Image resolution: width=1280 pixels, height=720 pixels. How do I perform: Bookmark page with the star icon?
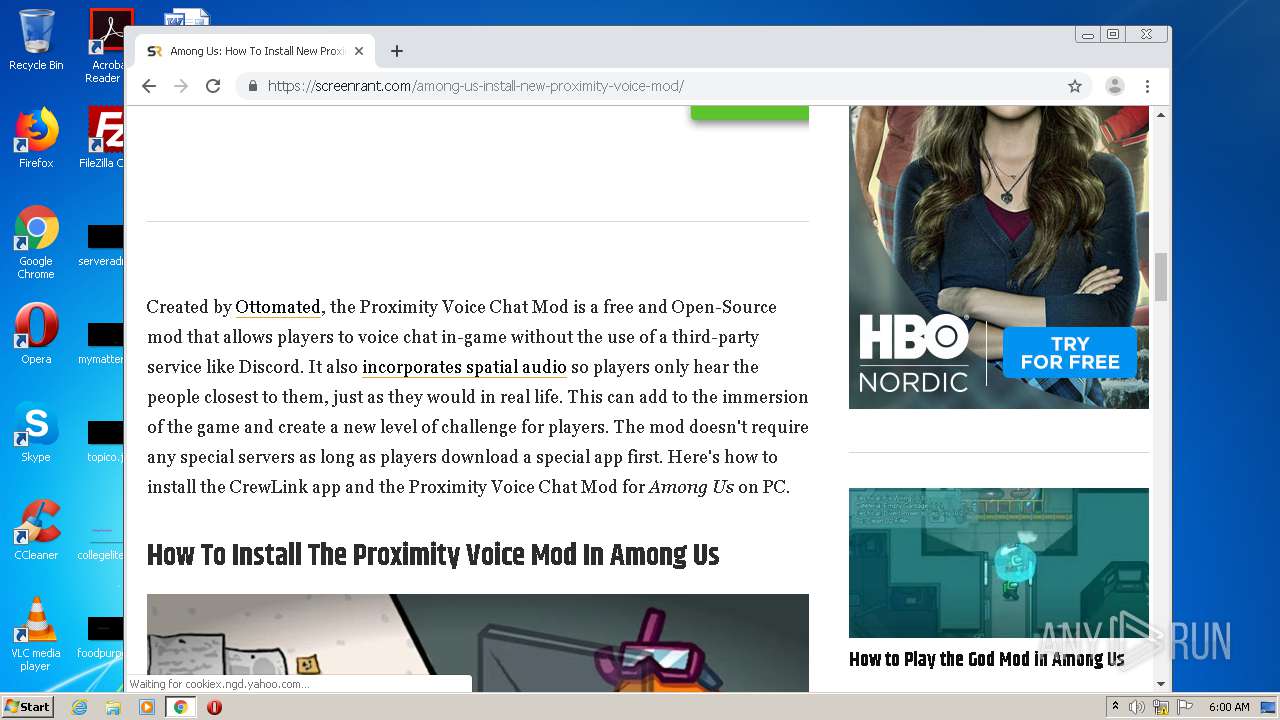click(x=1075, y=86)
